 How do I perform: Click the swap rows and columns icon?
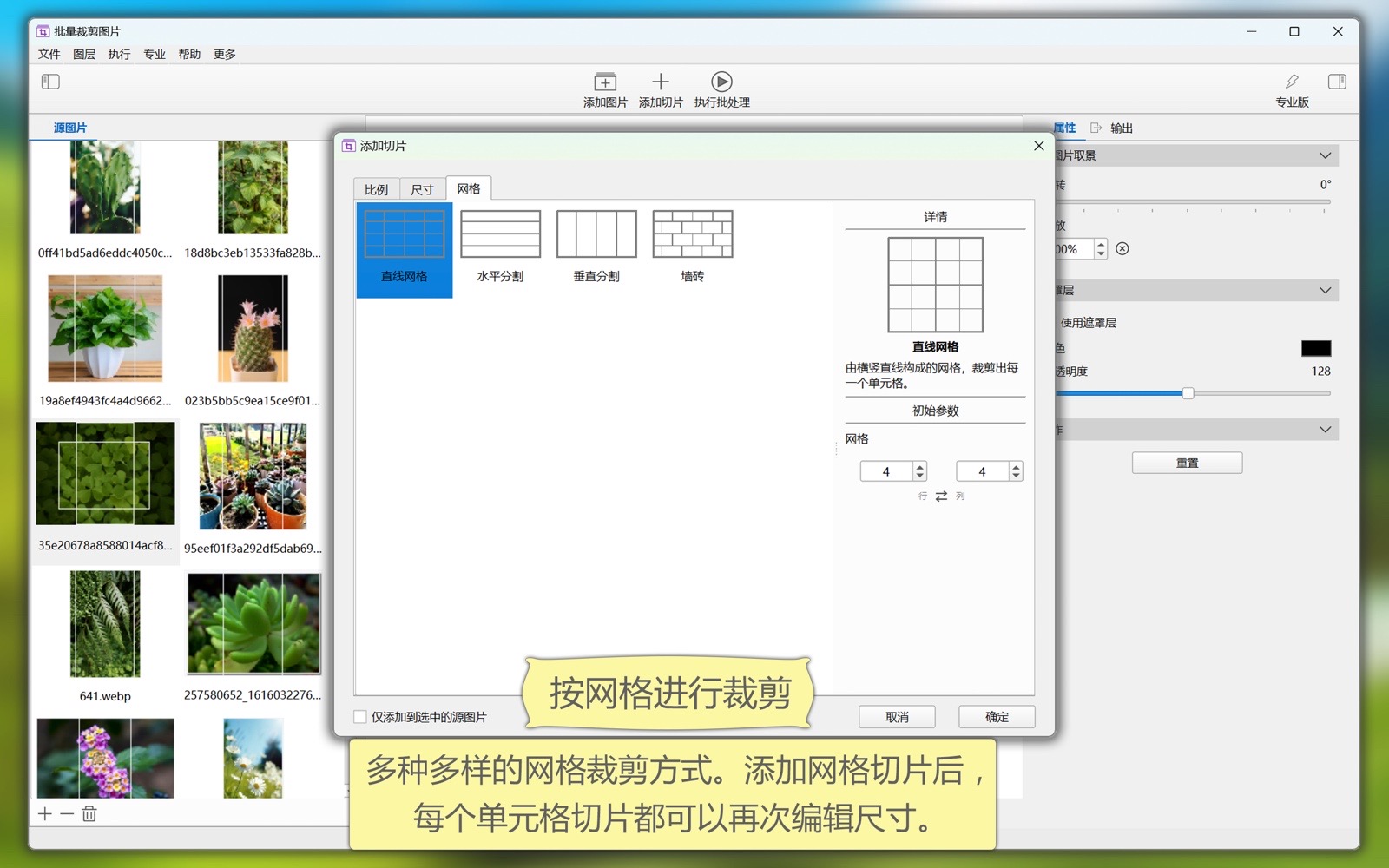click(x=941, y=496)
